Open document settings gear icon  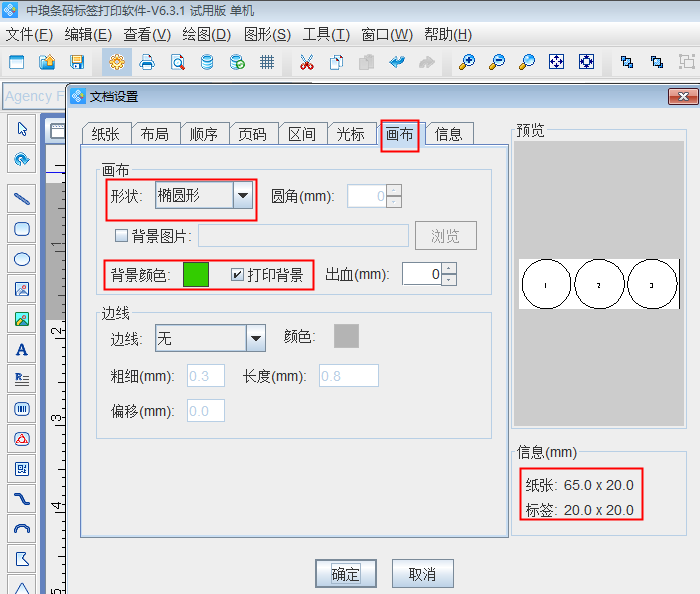(x=117, y=63)
